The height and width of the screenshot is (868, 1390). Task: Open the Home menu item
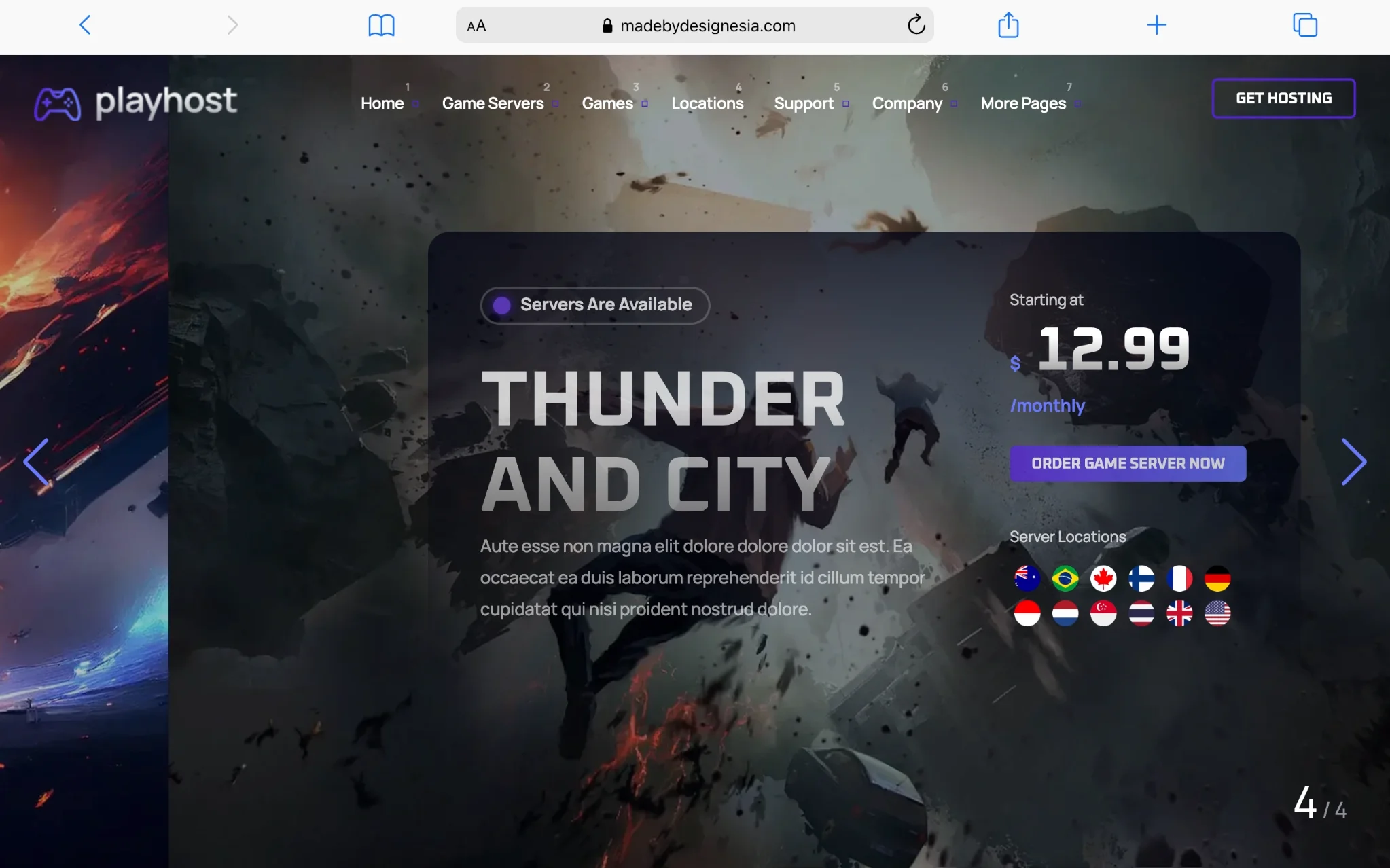382,103
